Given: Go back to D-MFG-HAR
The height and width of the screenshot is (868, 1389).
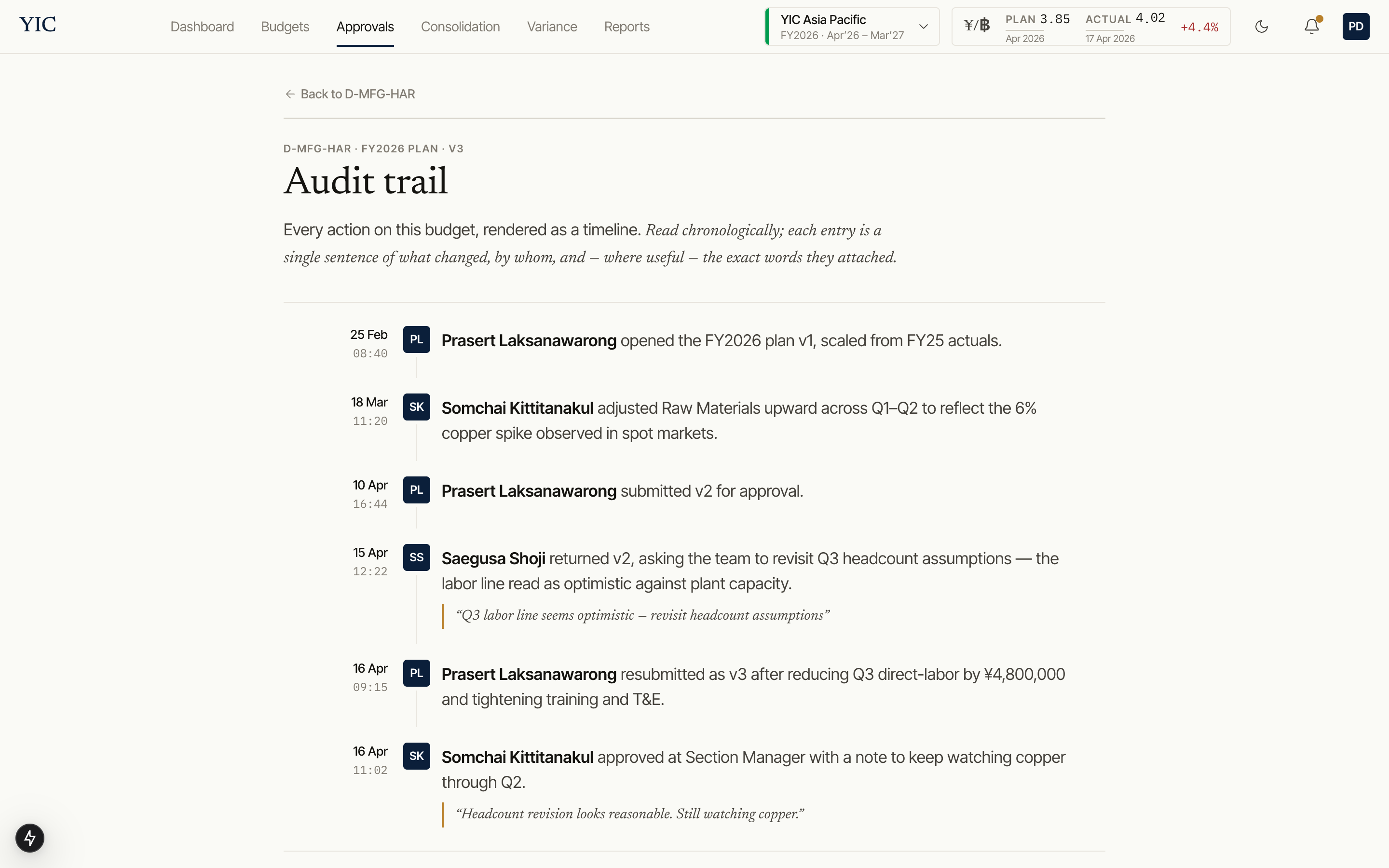Looking at the screenshot, I should click(350, 94).
